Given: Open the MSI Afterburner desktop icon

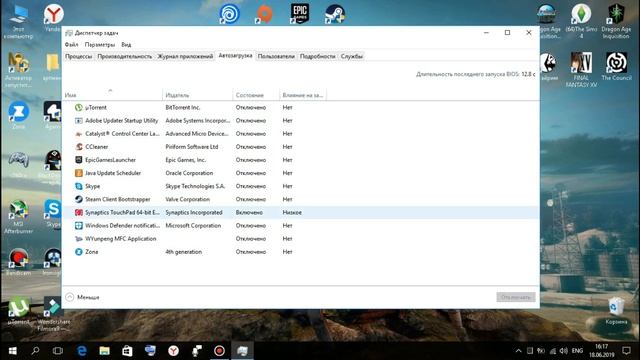Looking at the screenshot, I should click(x=18, y=217).
